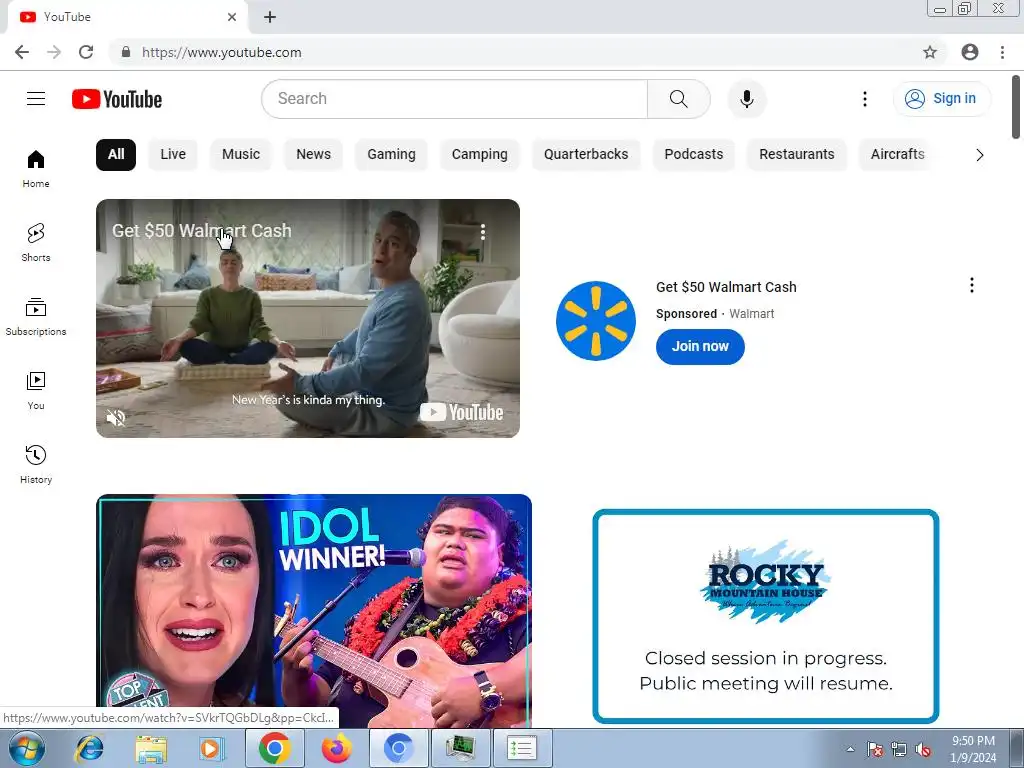
Task: Show hidden tray icons arrow
Action: pos(850,749)
